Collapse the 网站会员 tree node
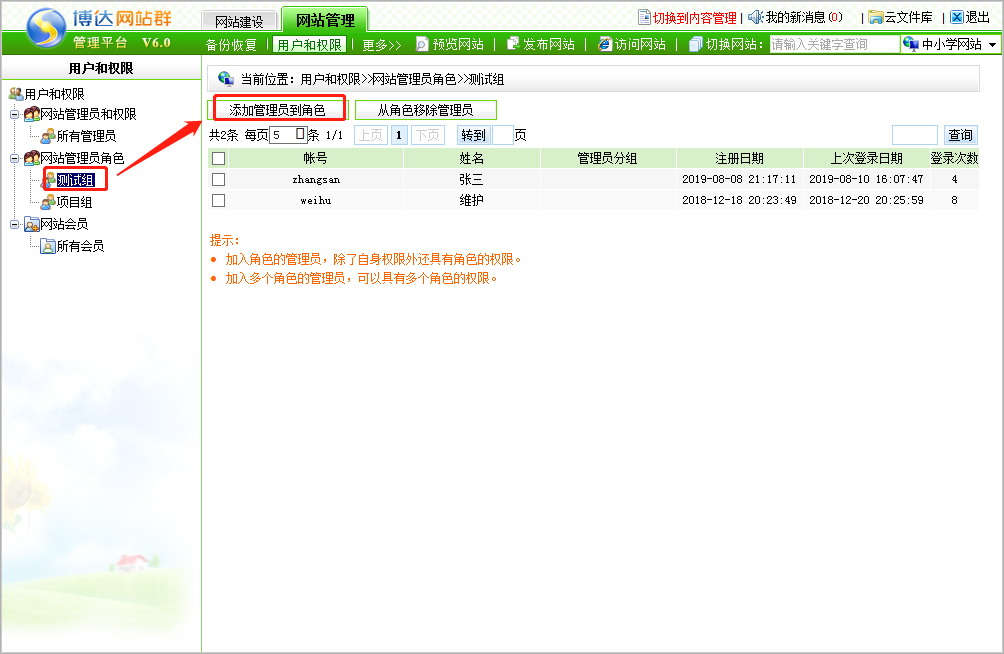This screenshot has width=1004, height=654. coord(15,224)
